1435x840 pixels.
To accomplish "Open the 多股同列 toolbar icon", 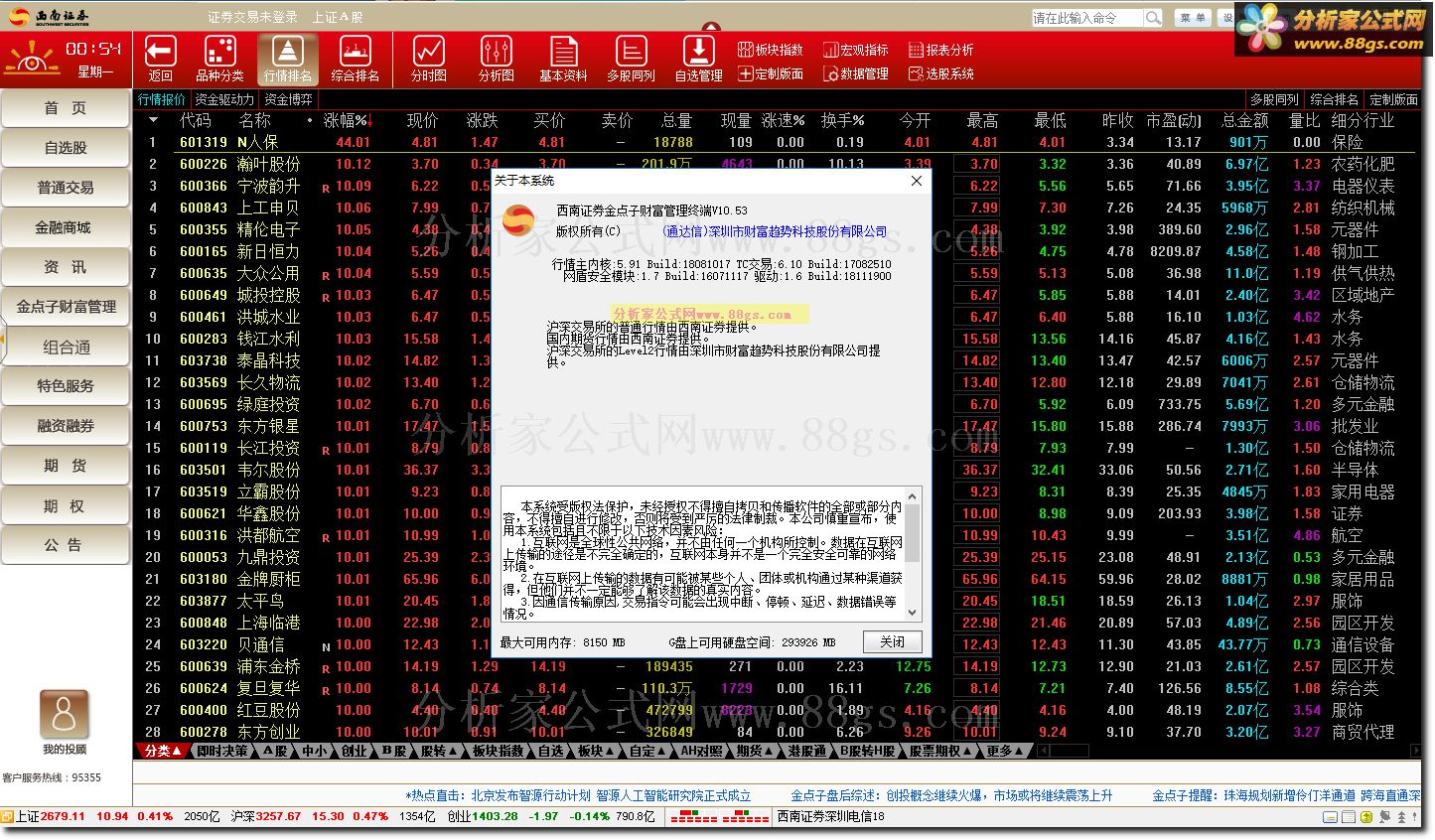I will click(x=631, y=59).
